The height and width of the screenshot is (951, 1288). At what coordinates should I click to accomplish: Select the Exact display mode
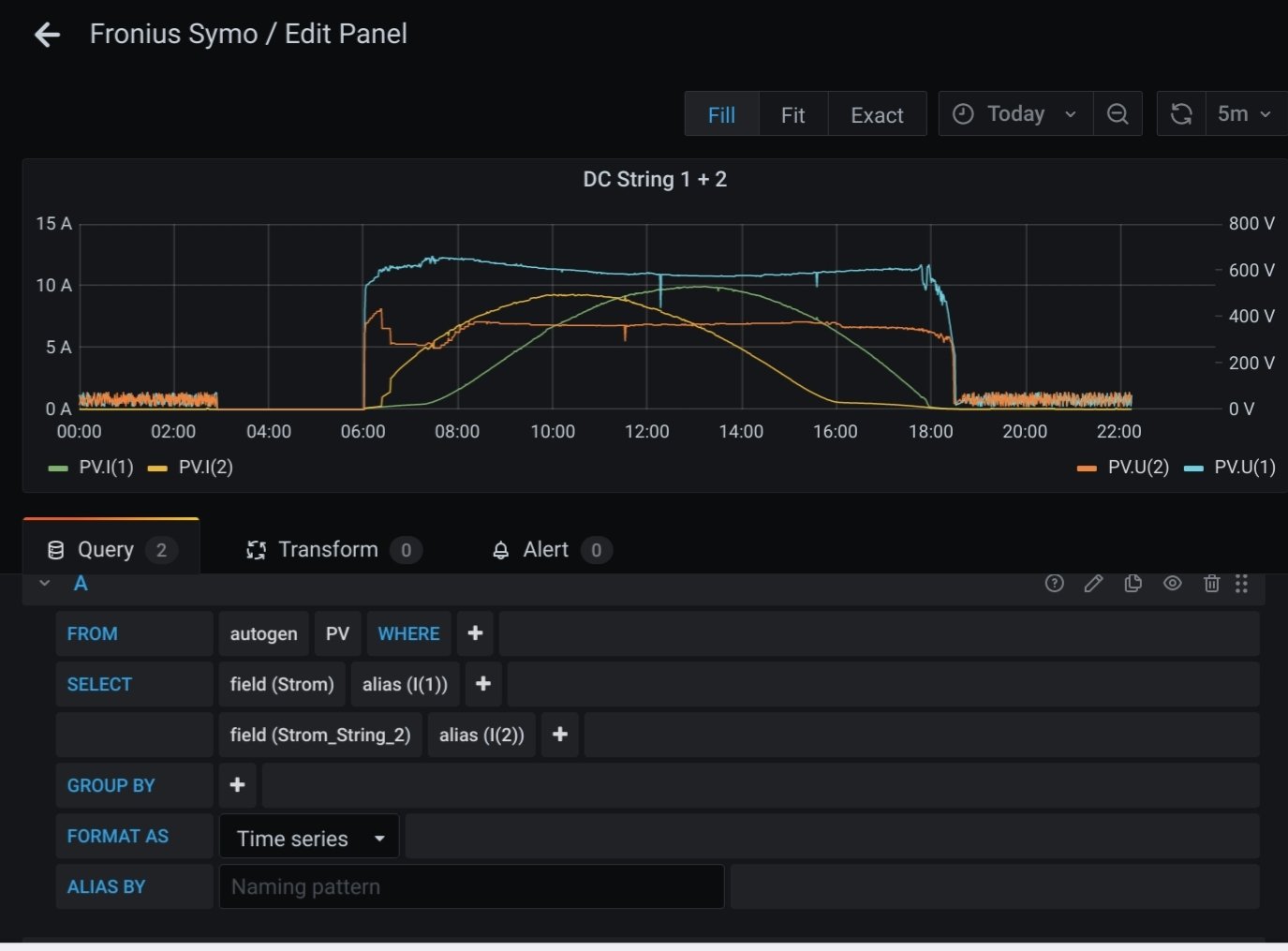(877, 114)
